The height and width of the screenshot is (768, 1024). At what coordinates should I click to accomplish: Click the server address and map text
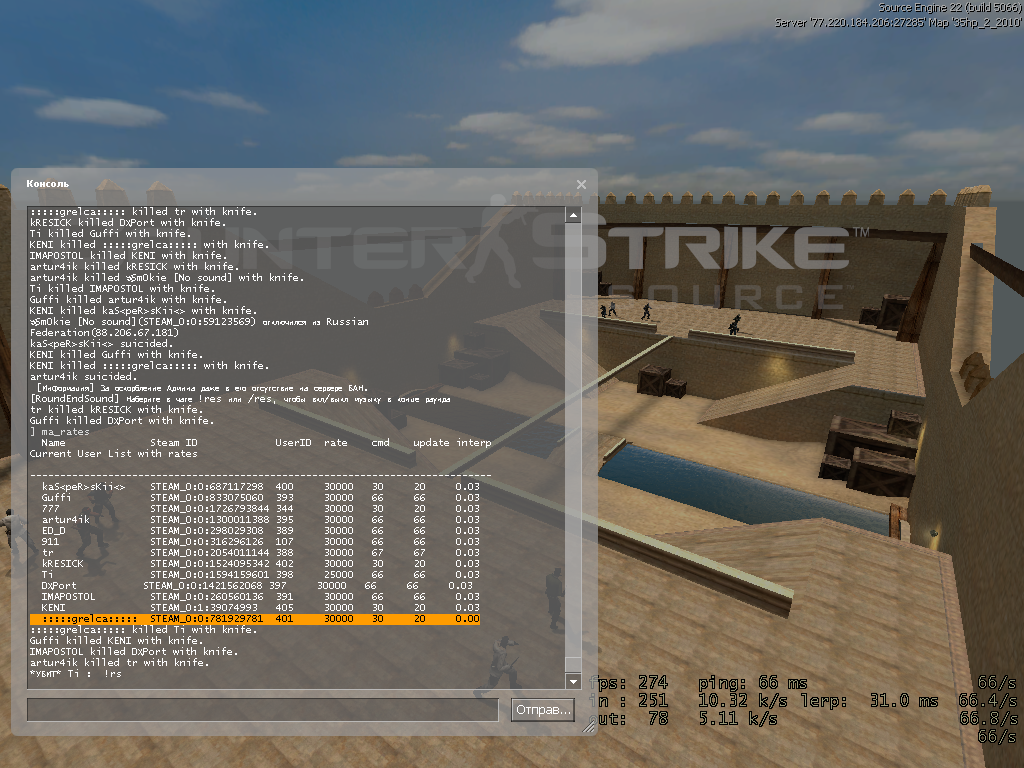pyautogui.click(x=899, y=23)
